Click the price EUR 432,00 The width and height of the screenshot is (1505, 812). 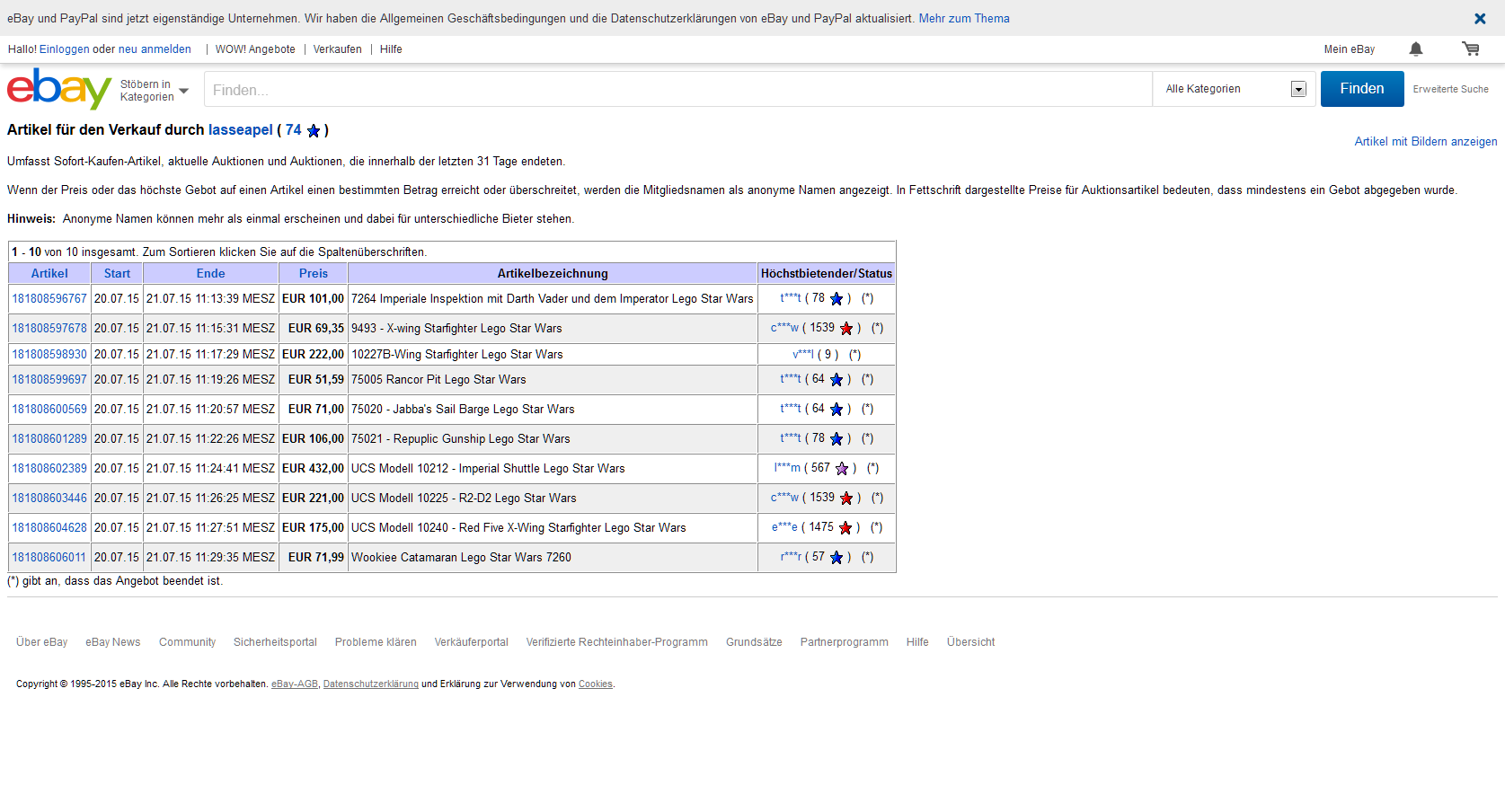(x=313, y=469)
